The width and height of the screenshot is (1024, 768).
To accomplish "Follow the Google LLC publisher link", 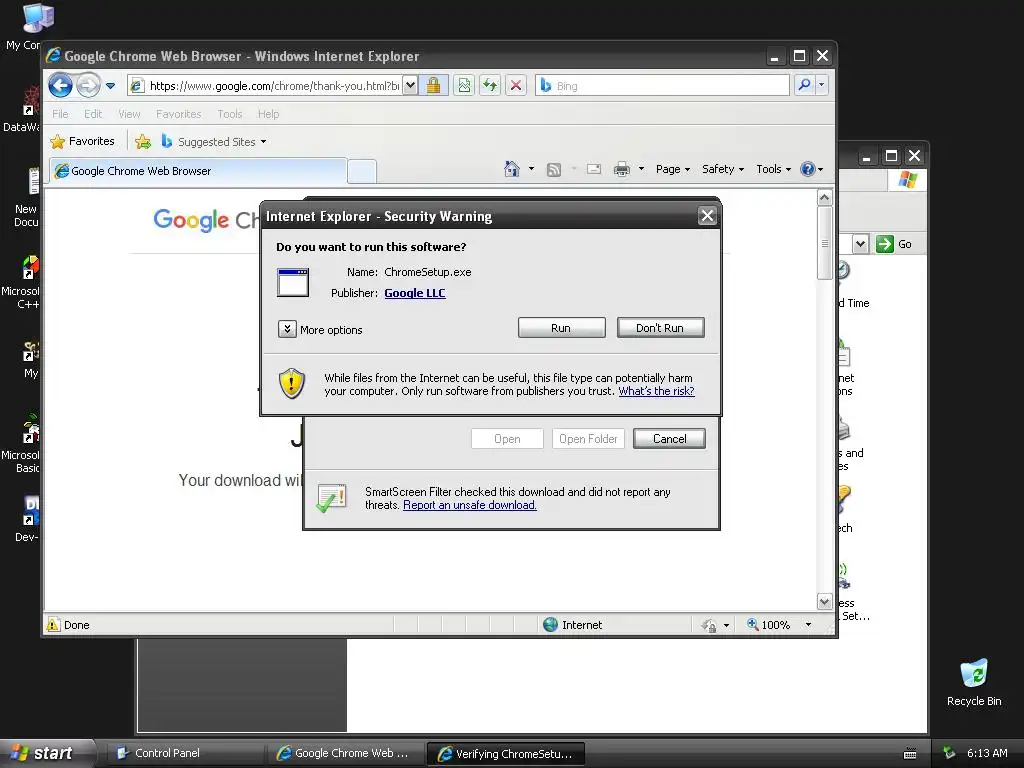I will (x=415, y=293).
